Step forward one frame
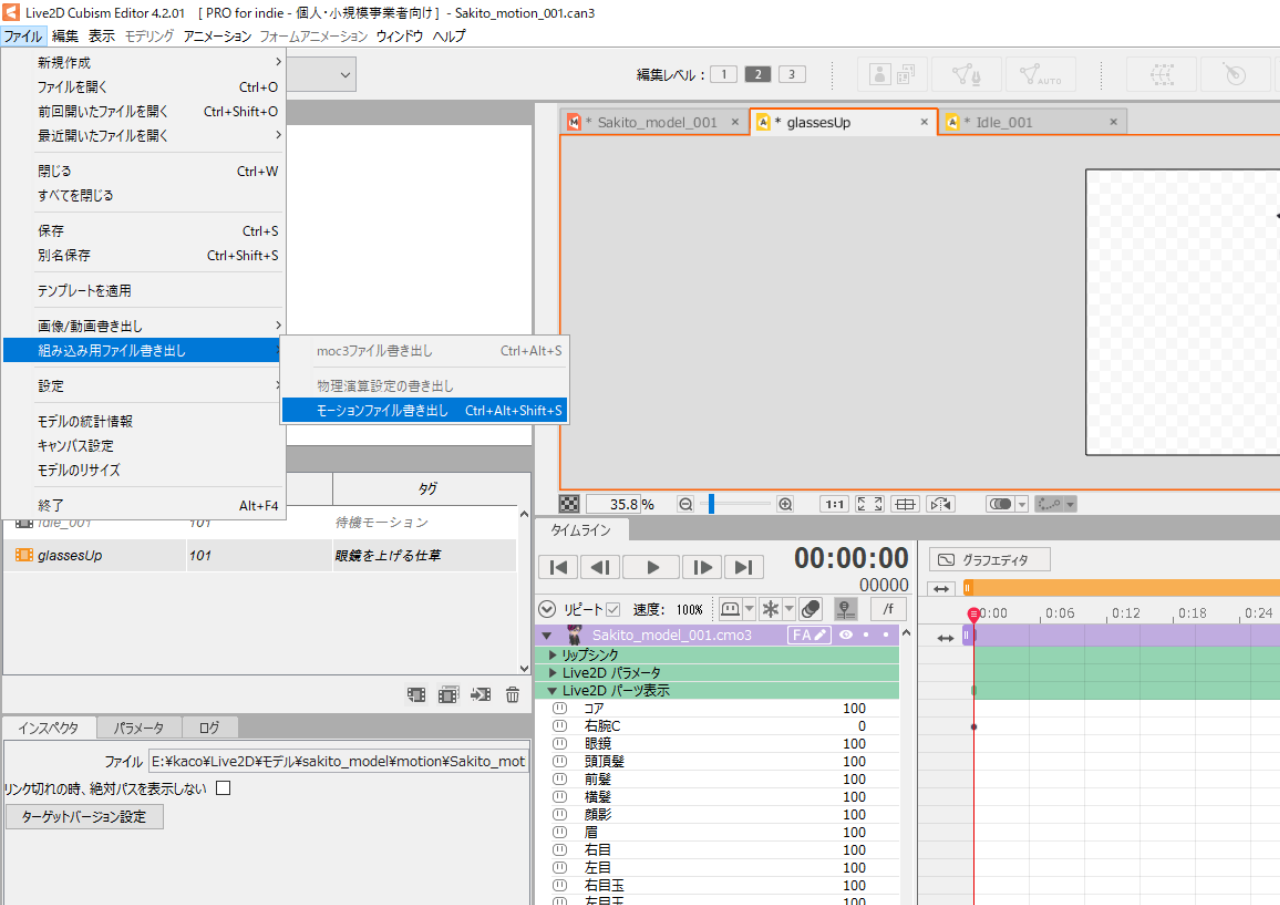Screen dimensions: 1280x905 point(702,567)
